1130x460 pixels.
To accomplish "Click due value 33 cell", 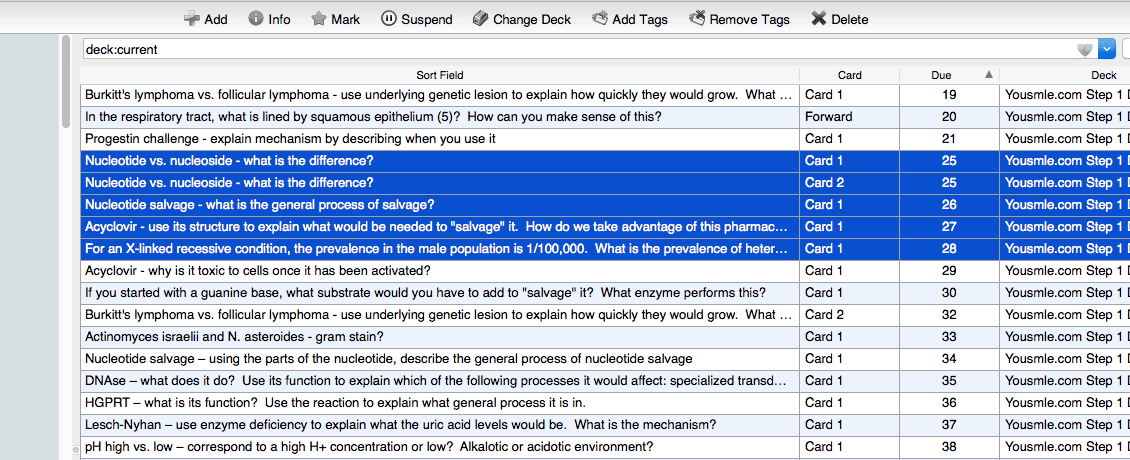I will click(x=949, y=337).
